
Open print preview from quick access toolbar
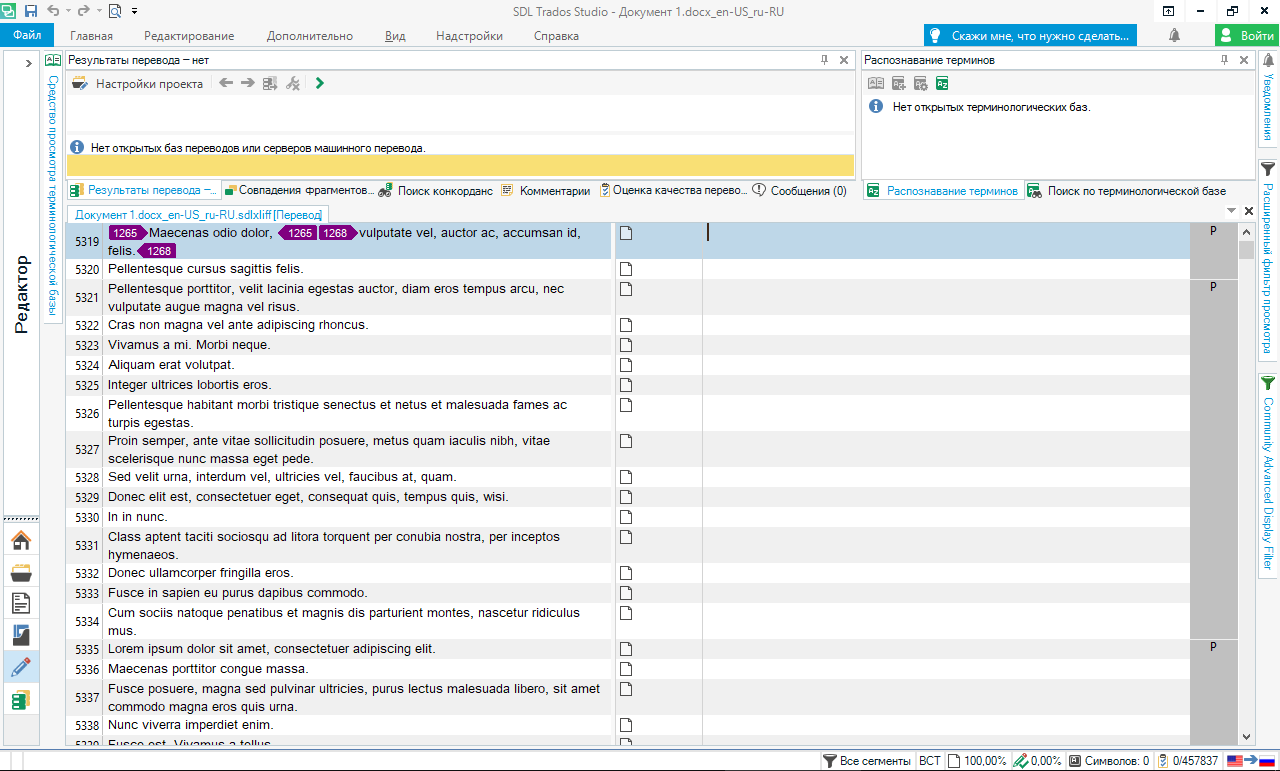[114, 11]
